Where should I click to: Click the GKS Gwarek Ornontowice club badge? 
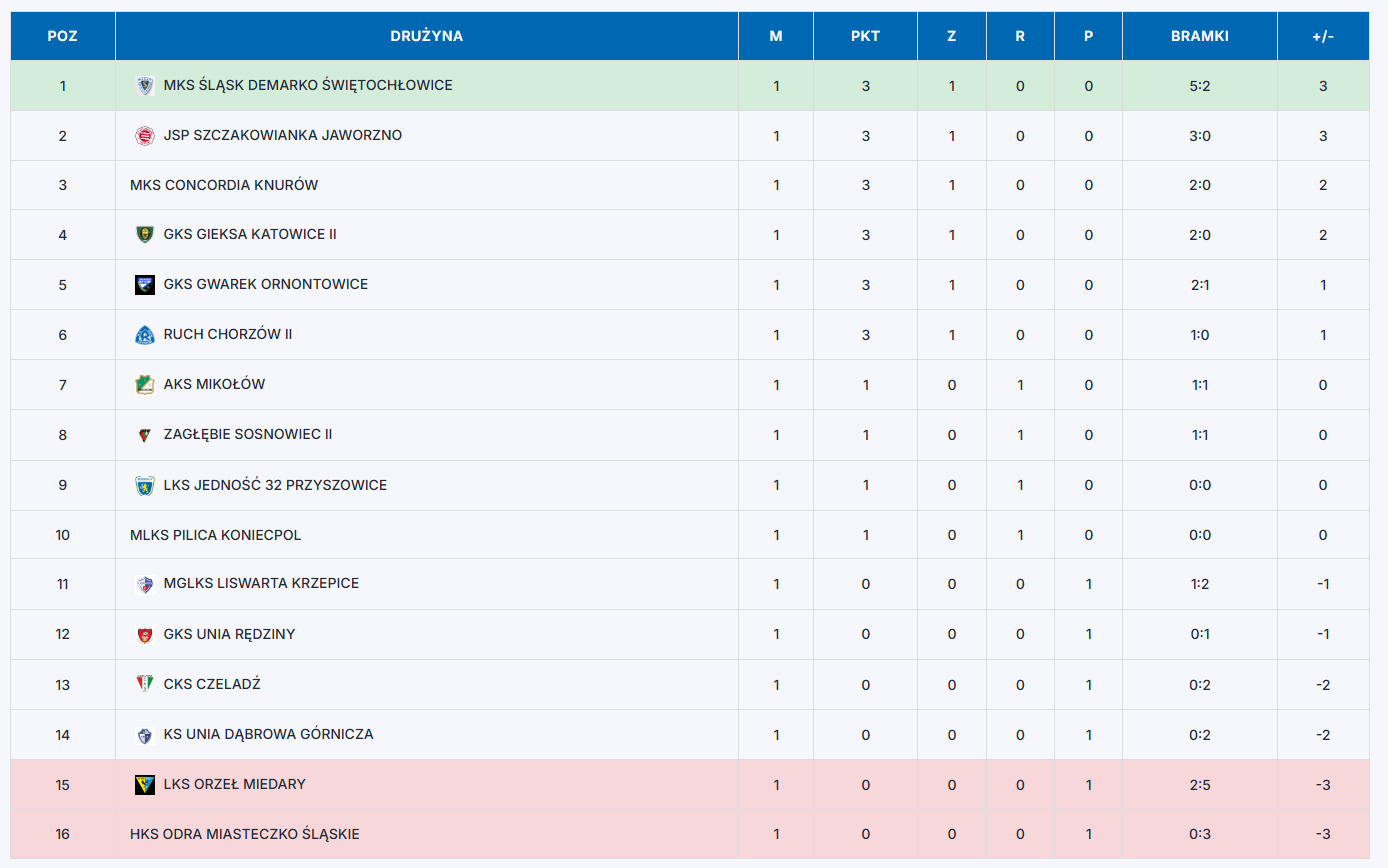pyautogui.click(x=145, y=285)
